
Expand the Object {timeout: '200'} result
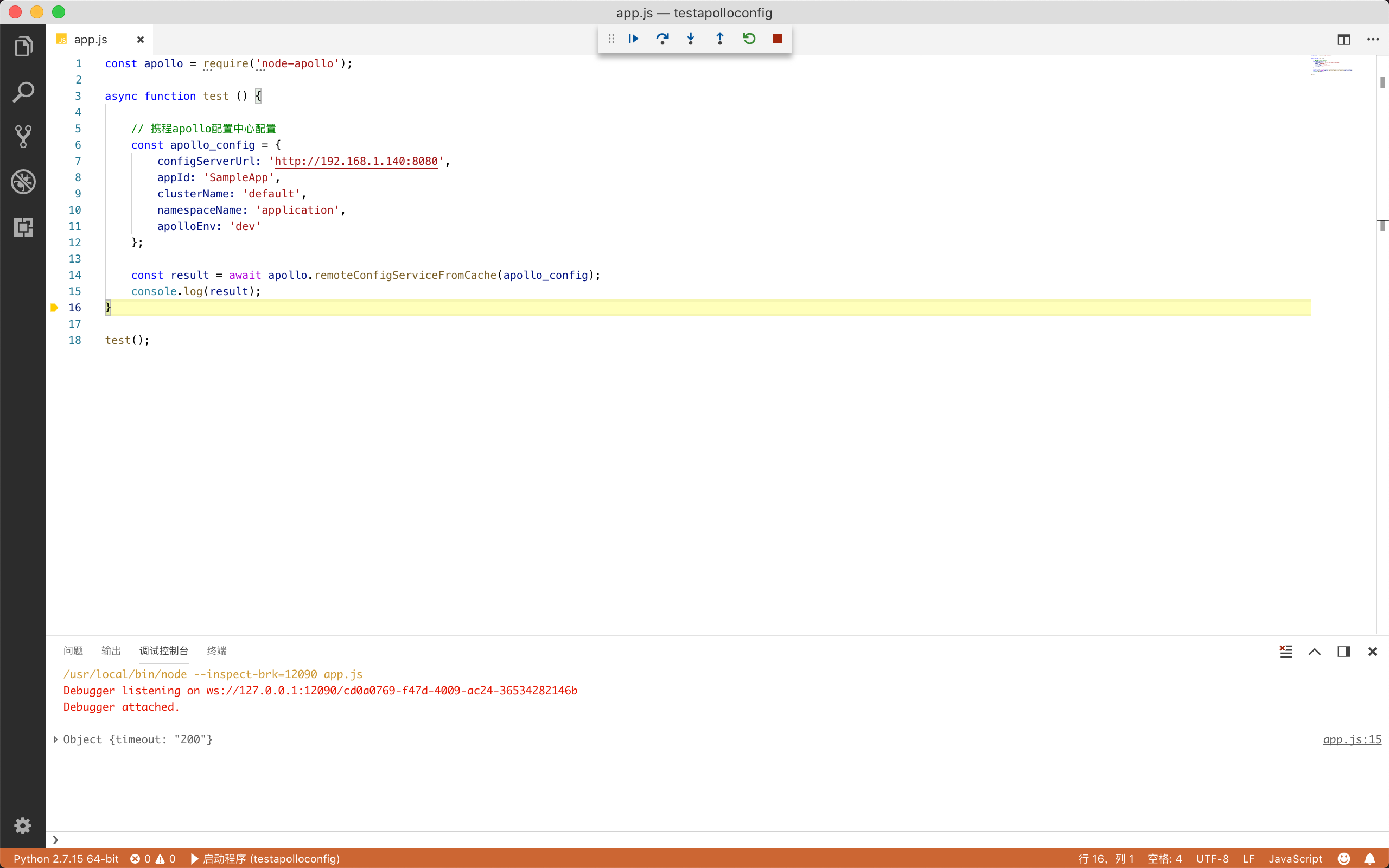coord(55,739)
